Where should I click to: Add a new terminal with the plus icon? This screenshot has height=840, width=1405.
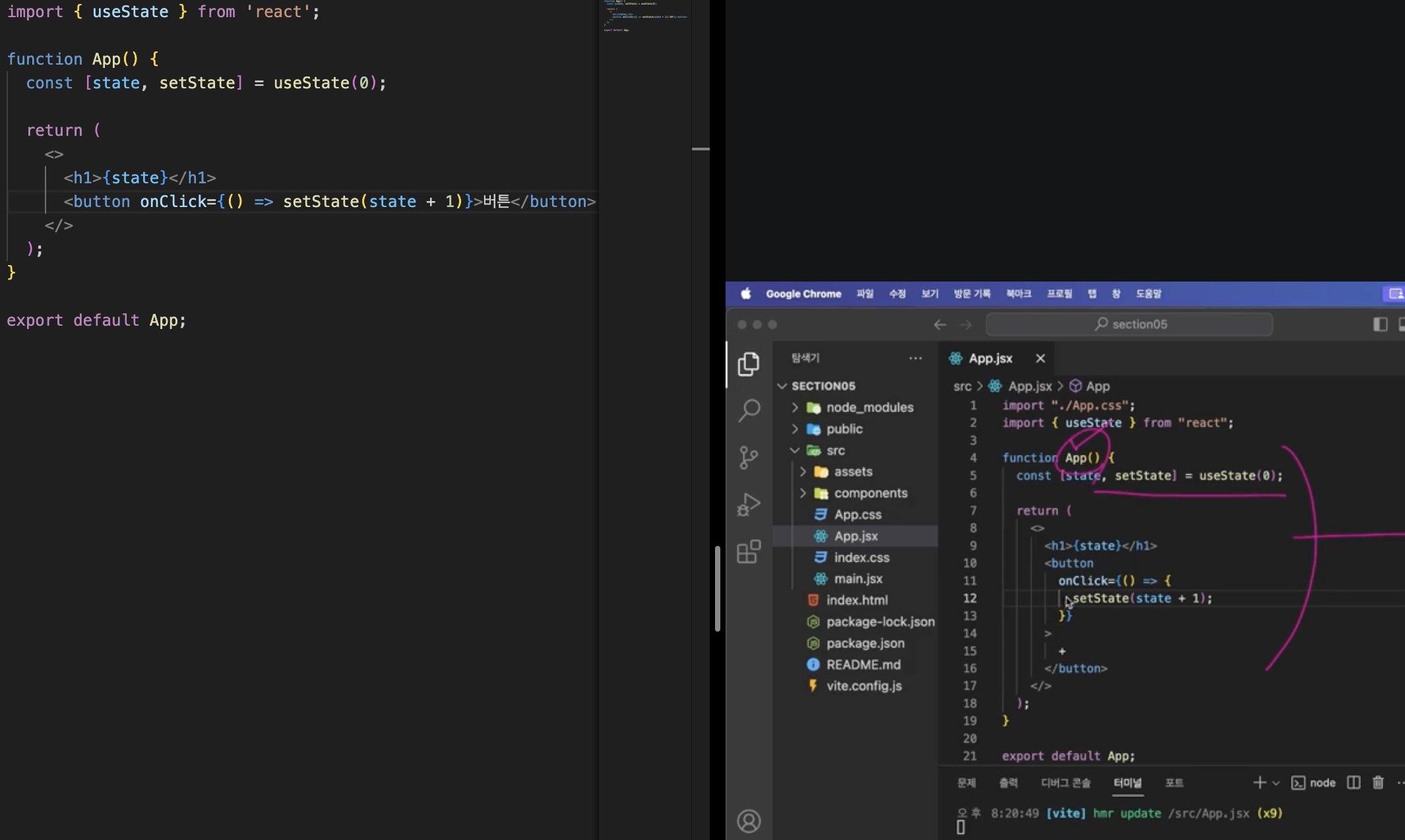(x=1259, y=783)
